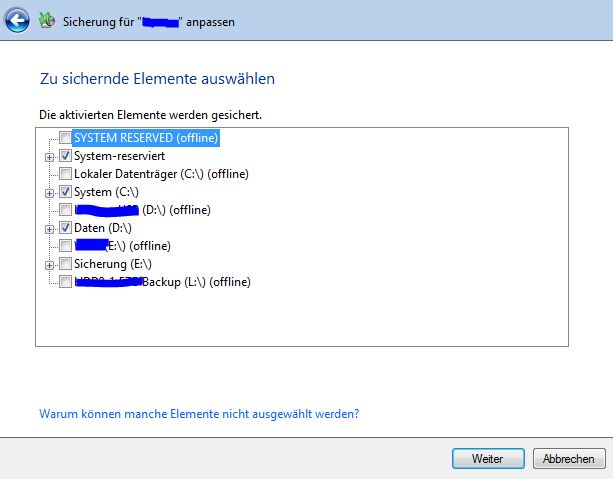The height and width of the screenshot is (479, 613).
Task: Expand the Daten (D:\) tree node
Action: pos(49,229)
